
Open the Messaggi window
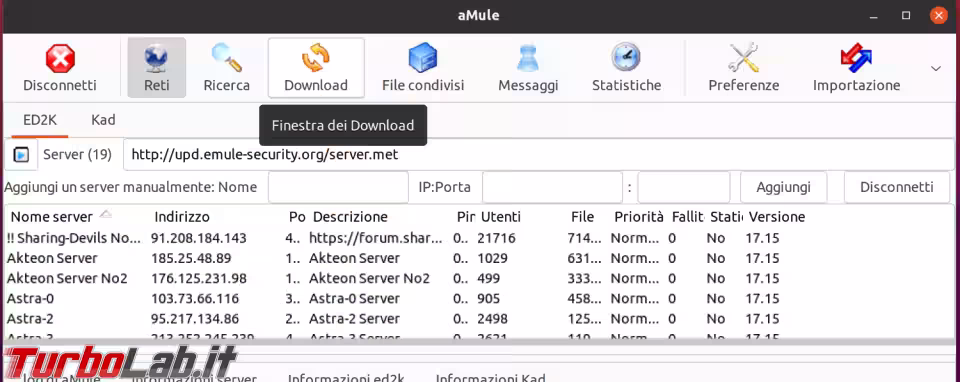(528, 68)
